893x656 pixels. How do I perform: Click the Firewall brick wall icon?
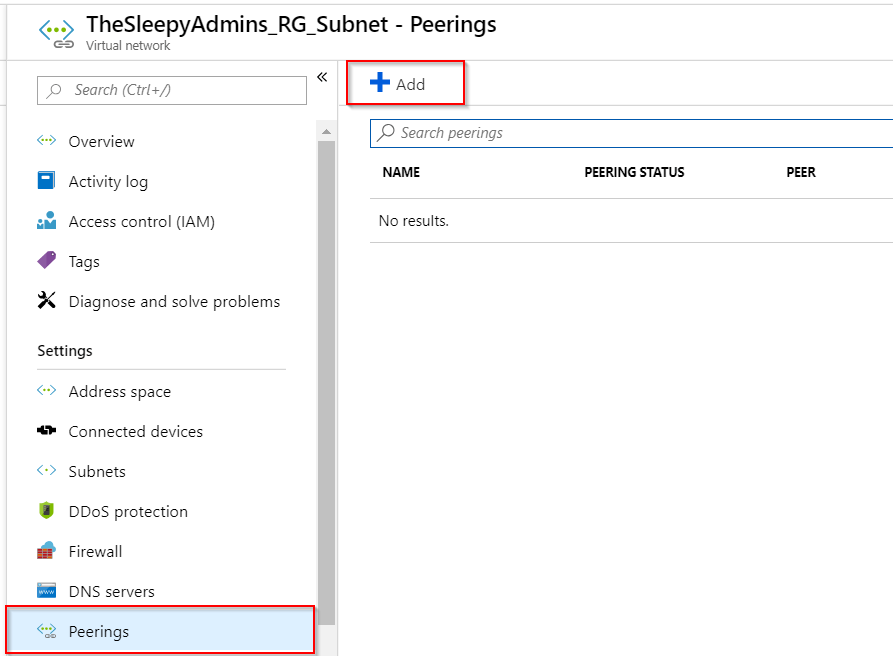pos(46,551)
